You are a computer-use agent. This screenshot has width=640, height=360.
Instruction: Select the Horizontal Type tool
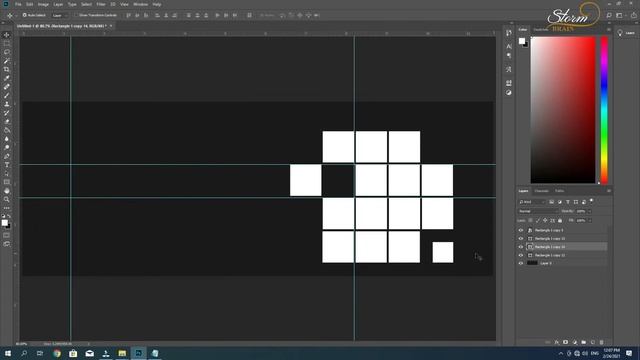pos(7,165)
